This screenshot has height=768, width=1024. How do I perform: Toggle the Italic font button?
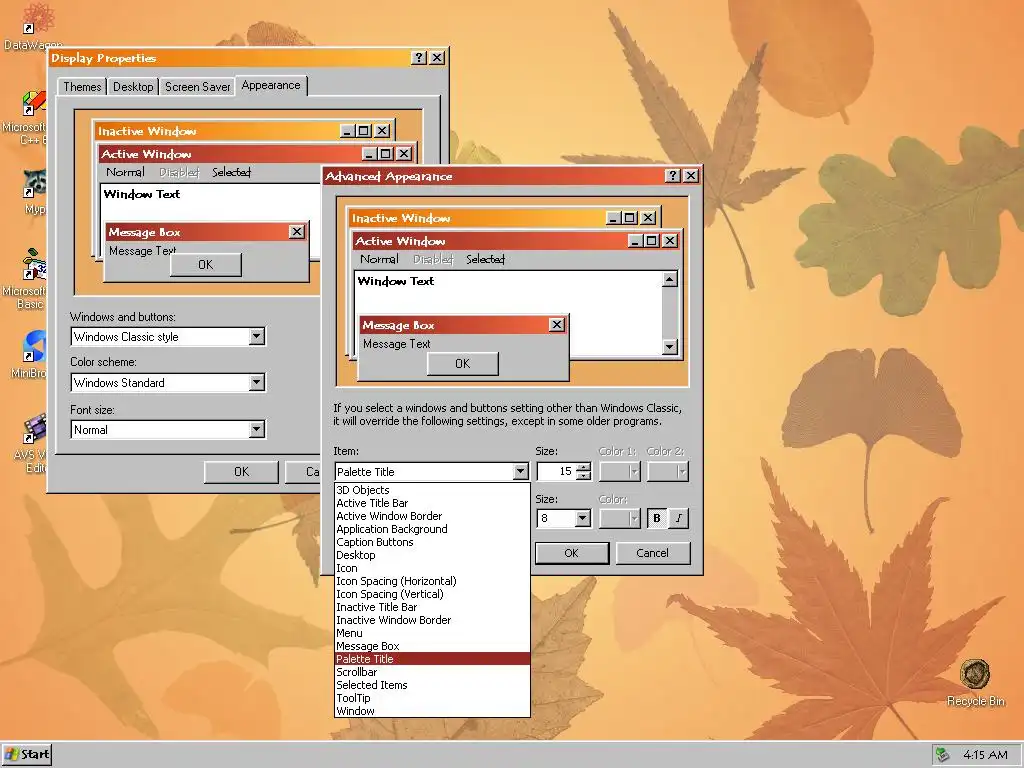pos(679,519)
